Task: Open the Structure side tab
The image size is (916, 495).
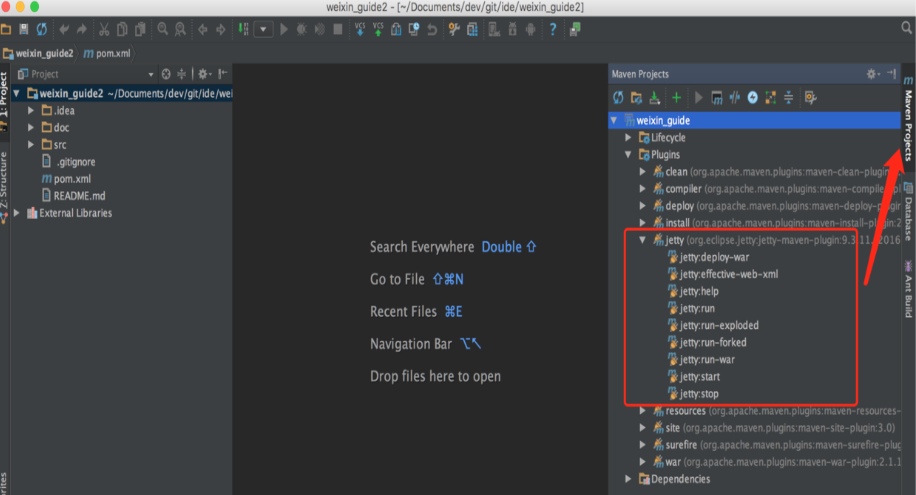Action: pos(4,186)
